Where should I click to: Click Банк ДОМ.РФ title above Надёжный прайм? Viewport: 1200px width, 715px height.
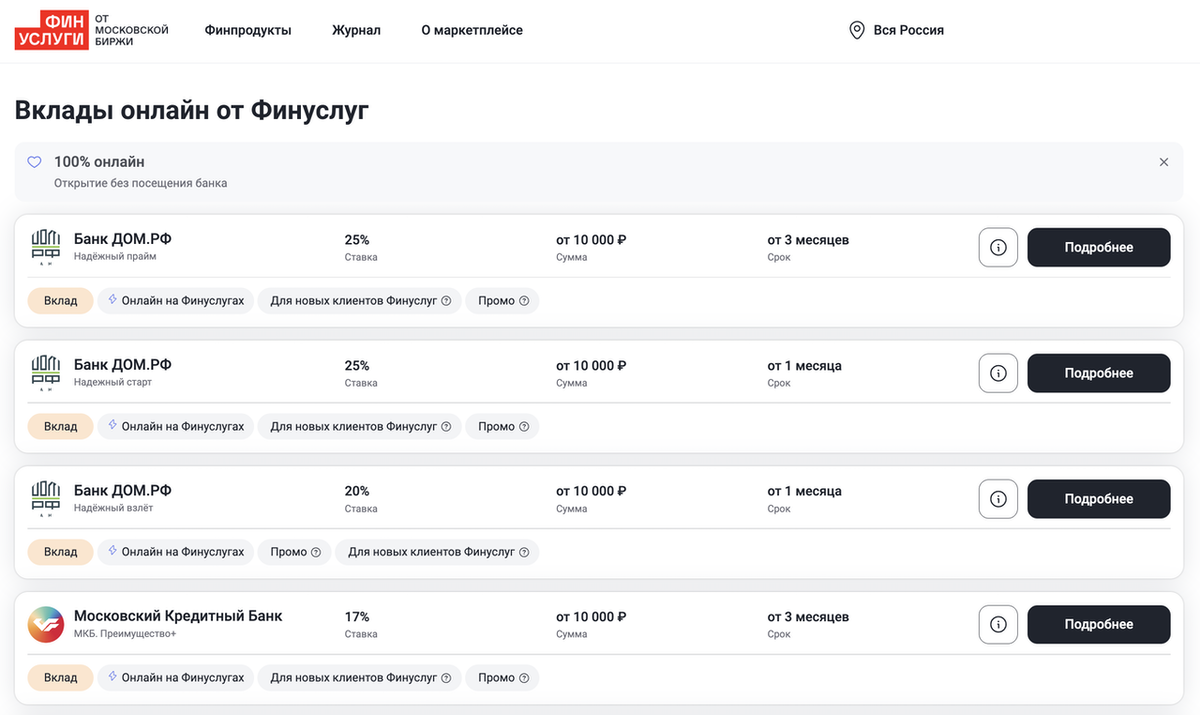(123, 239)
